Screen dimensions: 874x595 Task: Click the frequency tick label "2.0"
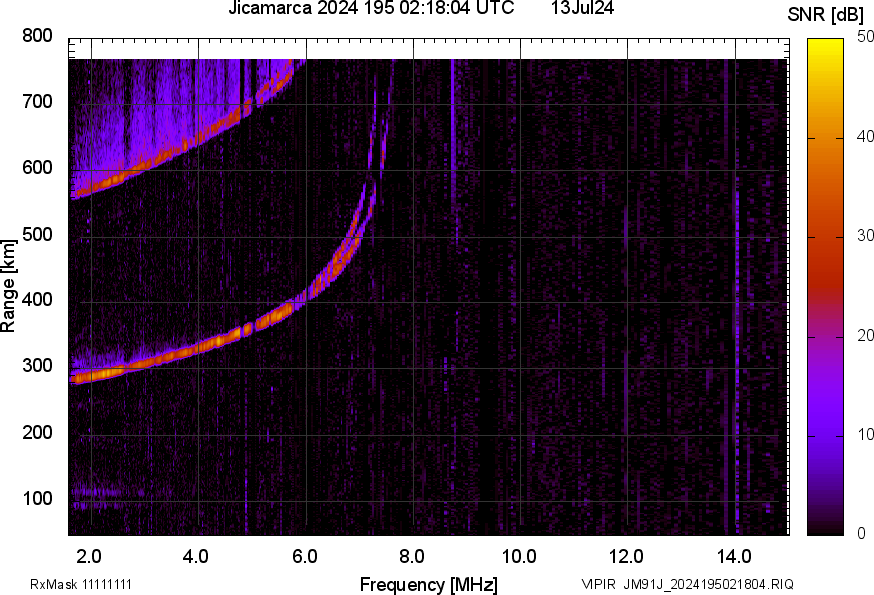click(x=89, y=557)
